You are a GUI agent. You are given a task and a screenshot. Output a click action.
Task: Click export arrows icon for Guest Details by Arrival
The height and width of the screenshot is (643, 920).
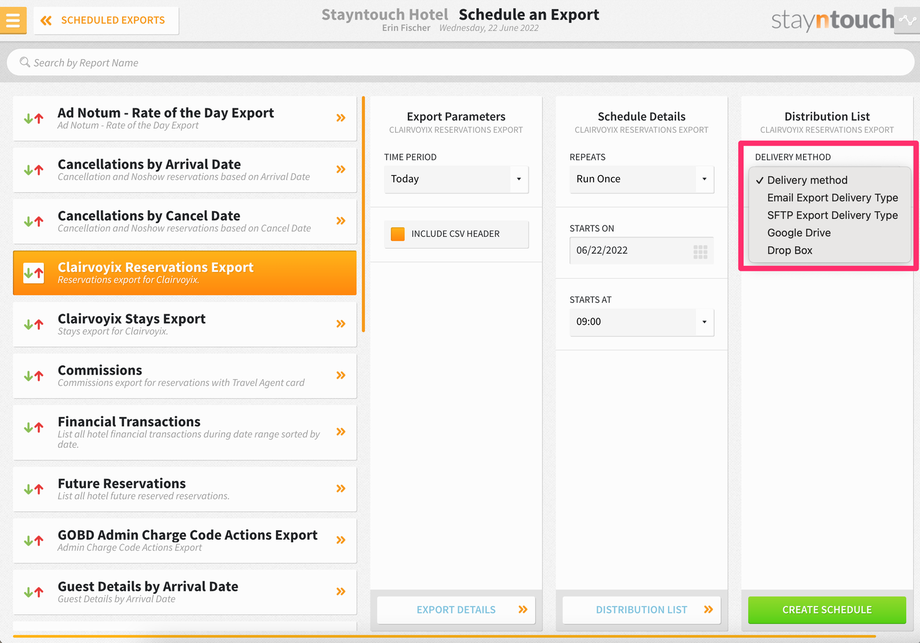(33, 592)
